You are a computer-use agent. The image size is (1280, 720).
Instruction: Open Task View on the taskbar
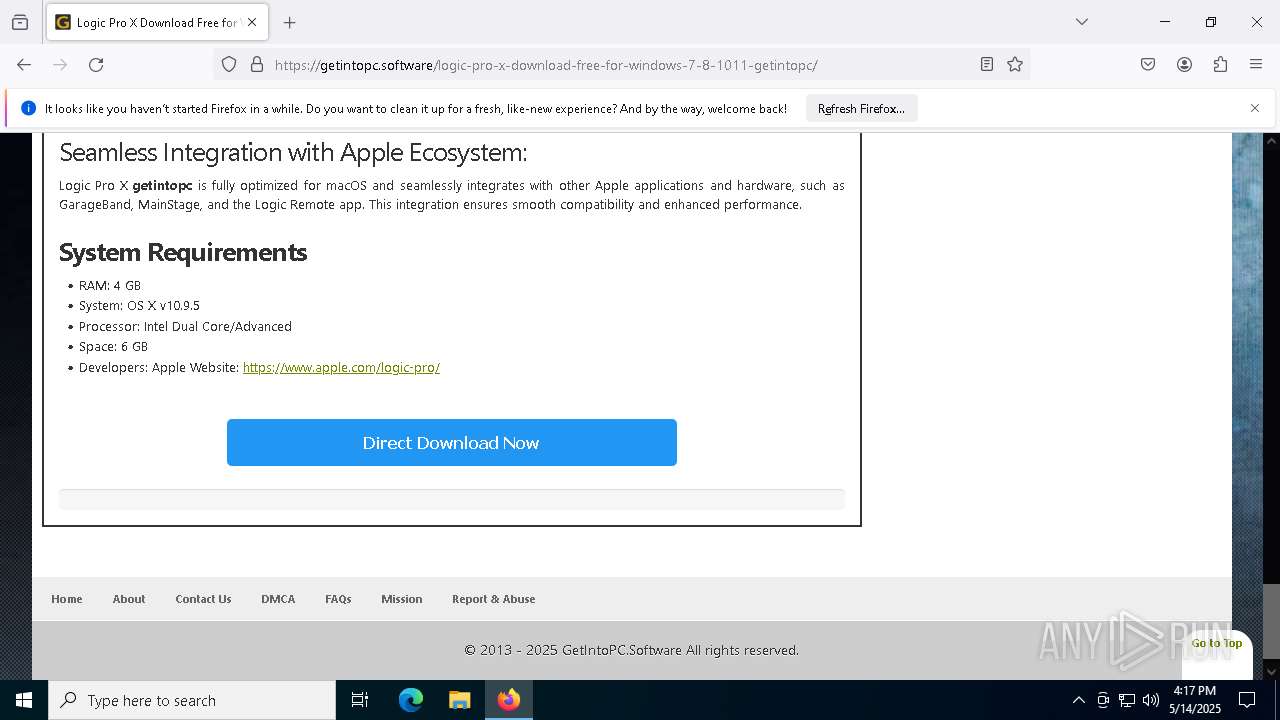(360, 700)
